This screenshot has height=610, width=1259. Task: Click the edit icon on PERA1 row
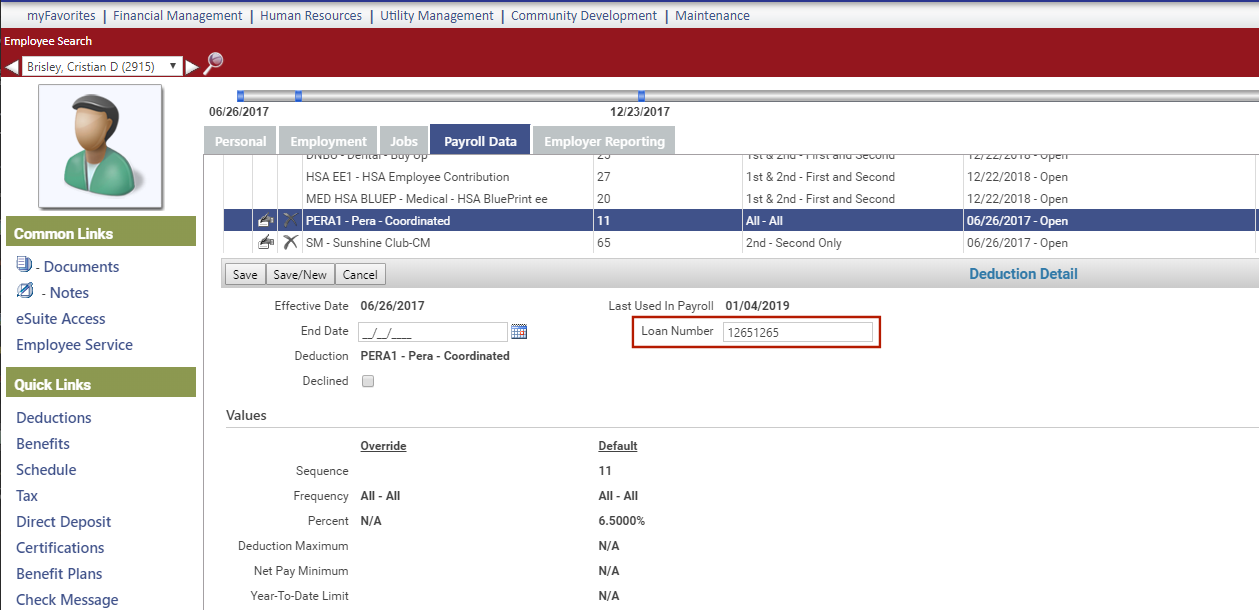[266, 220]
